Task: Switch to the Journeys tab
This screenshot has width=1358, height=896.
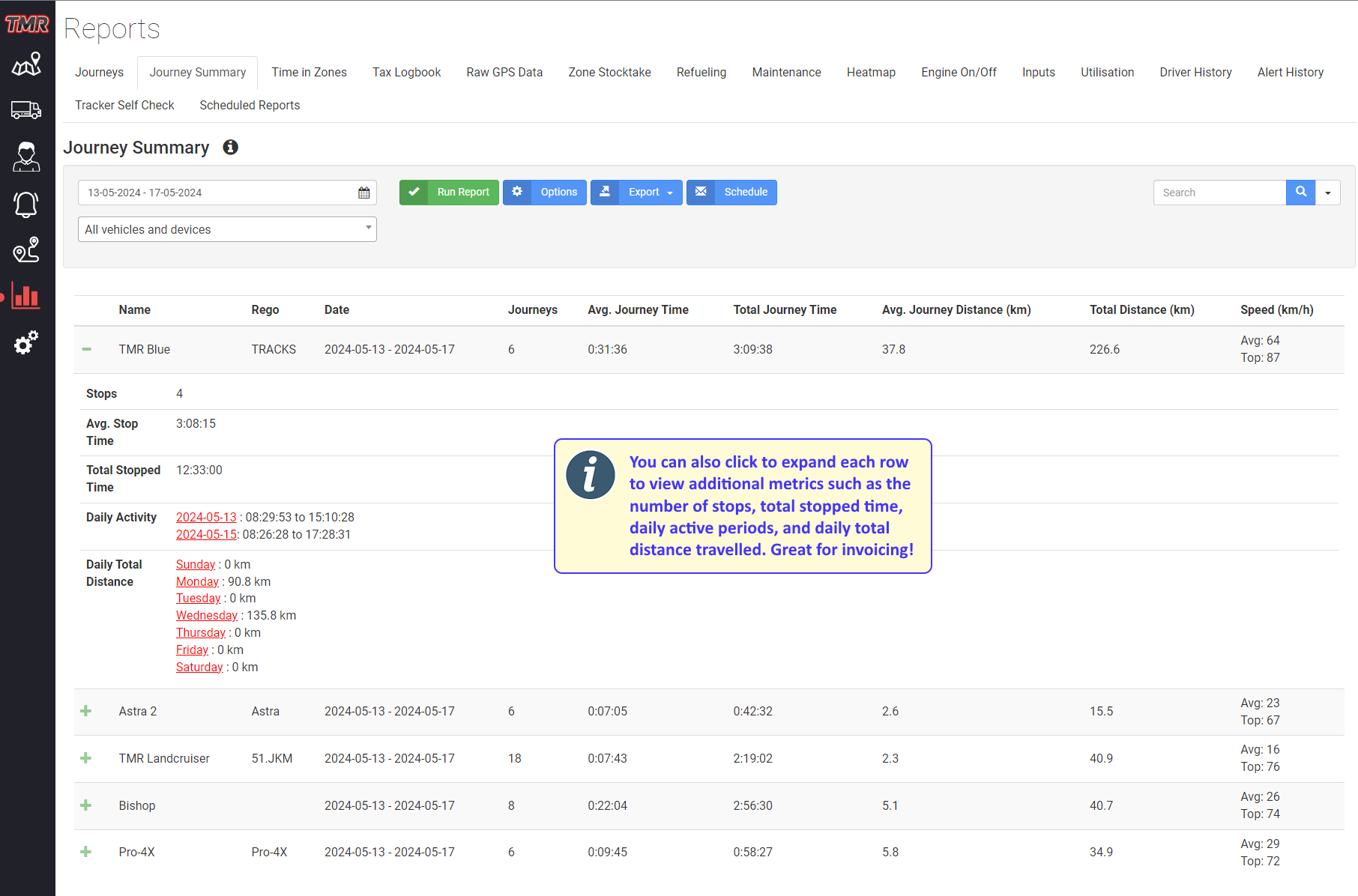Action: point(99,73)
